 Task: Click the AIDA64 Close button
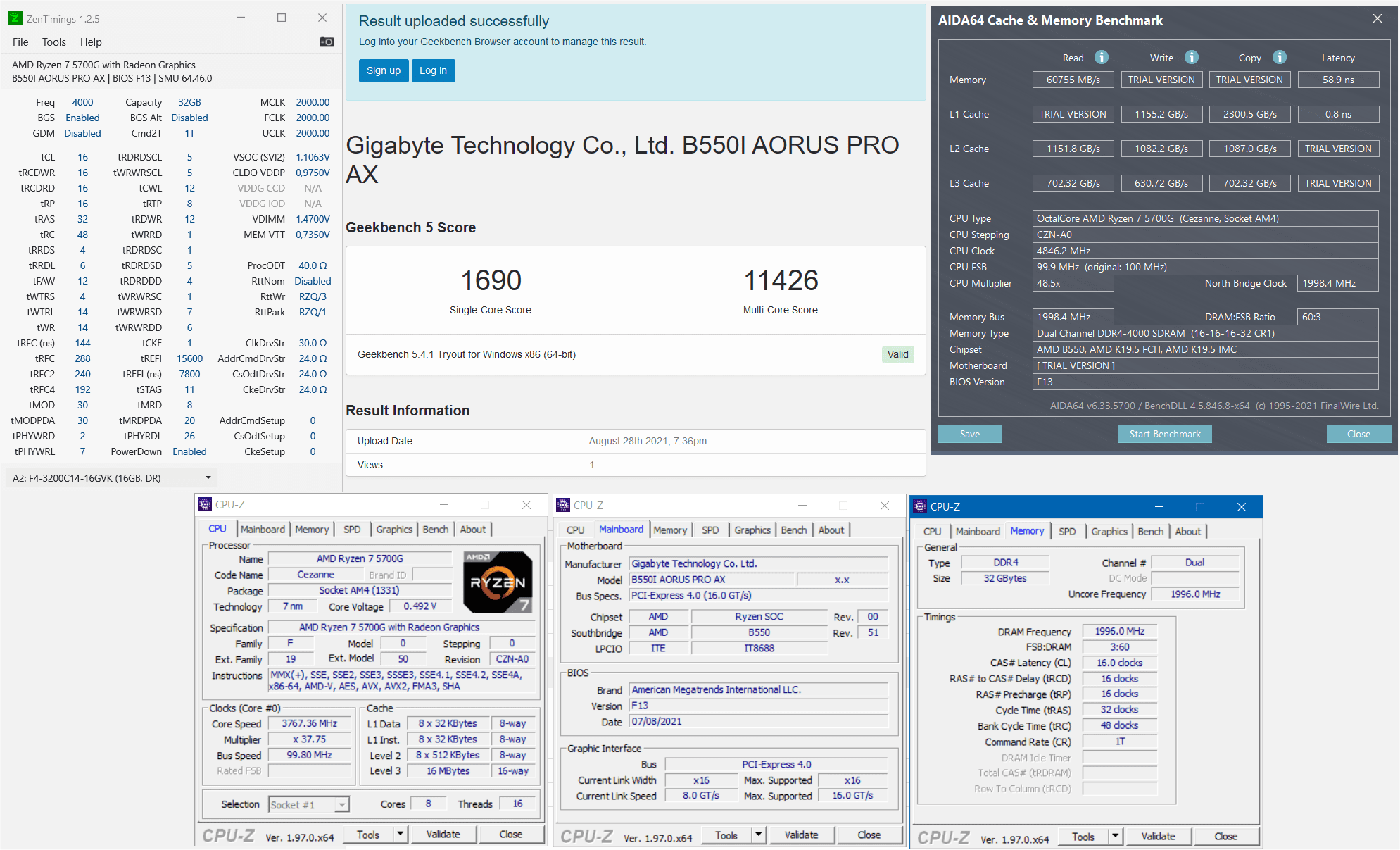1358,434
